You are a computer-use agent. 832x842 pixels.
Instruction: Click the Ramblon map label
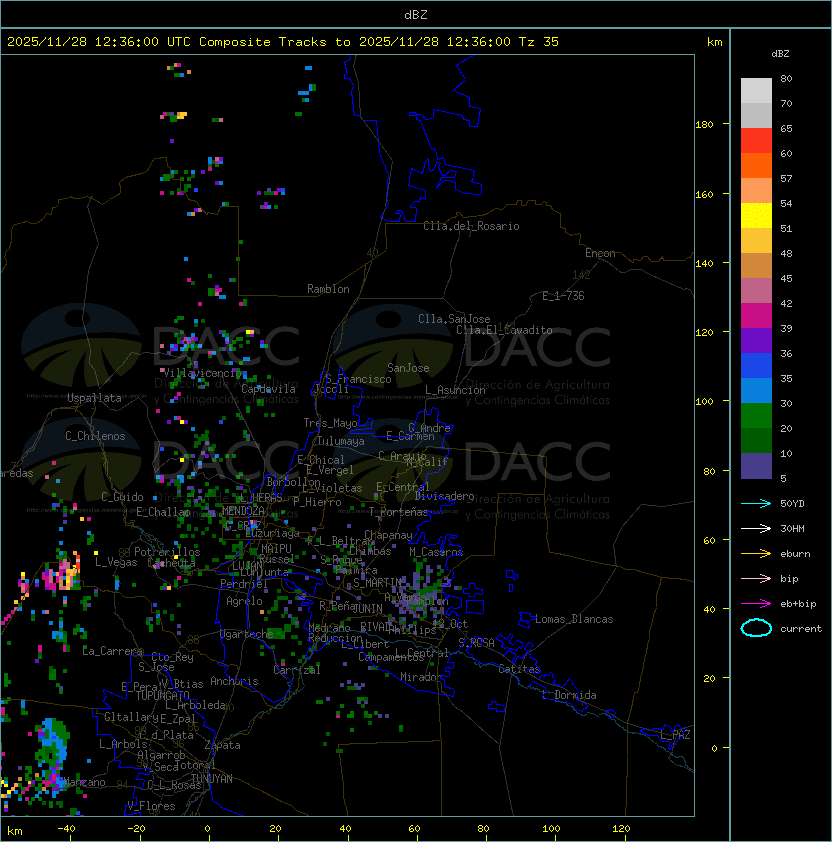pos(328,289)
